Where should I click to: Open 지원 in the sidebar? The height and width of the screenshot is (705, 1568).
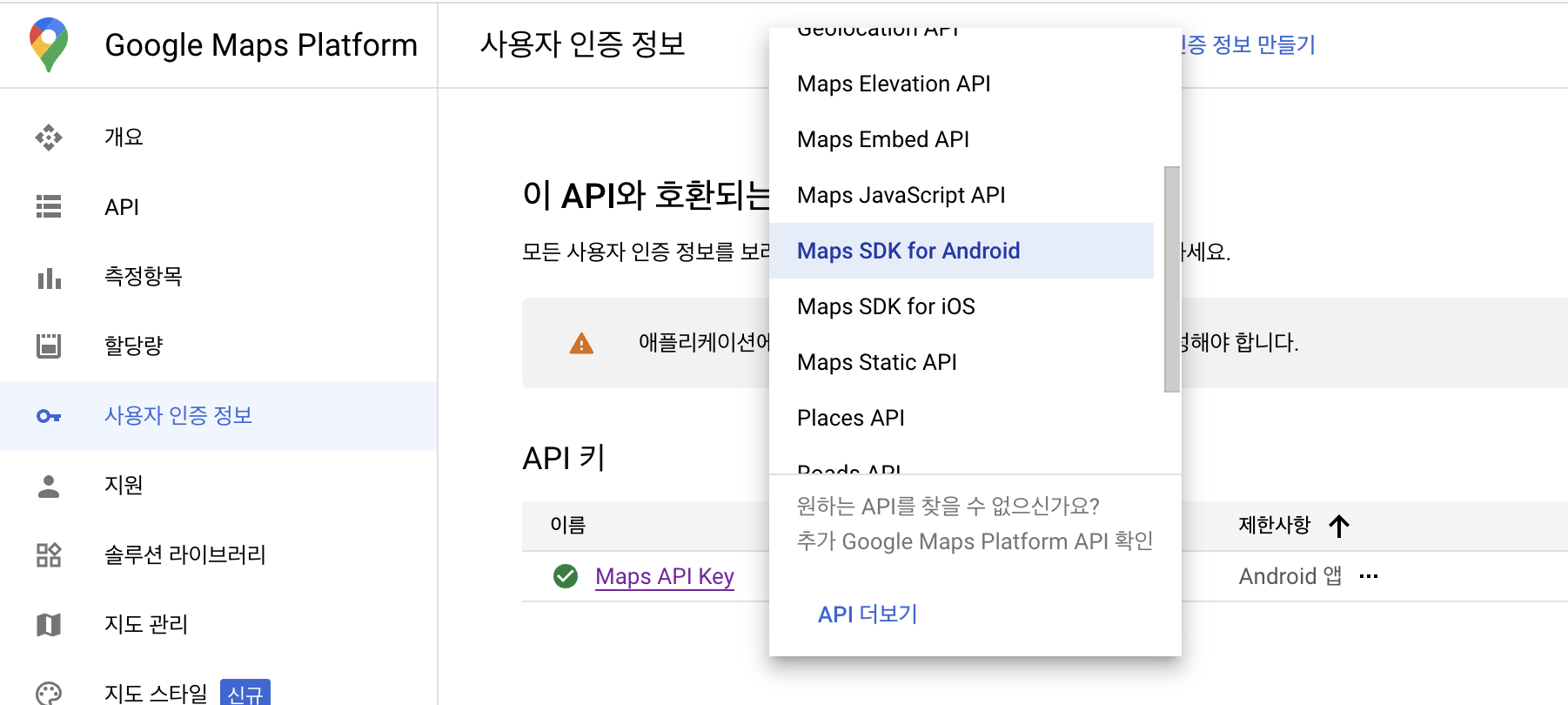[x=218, y=486]
